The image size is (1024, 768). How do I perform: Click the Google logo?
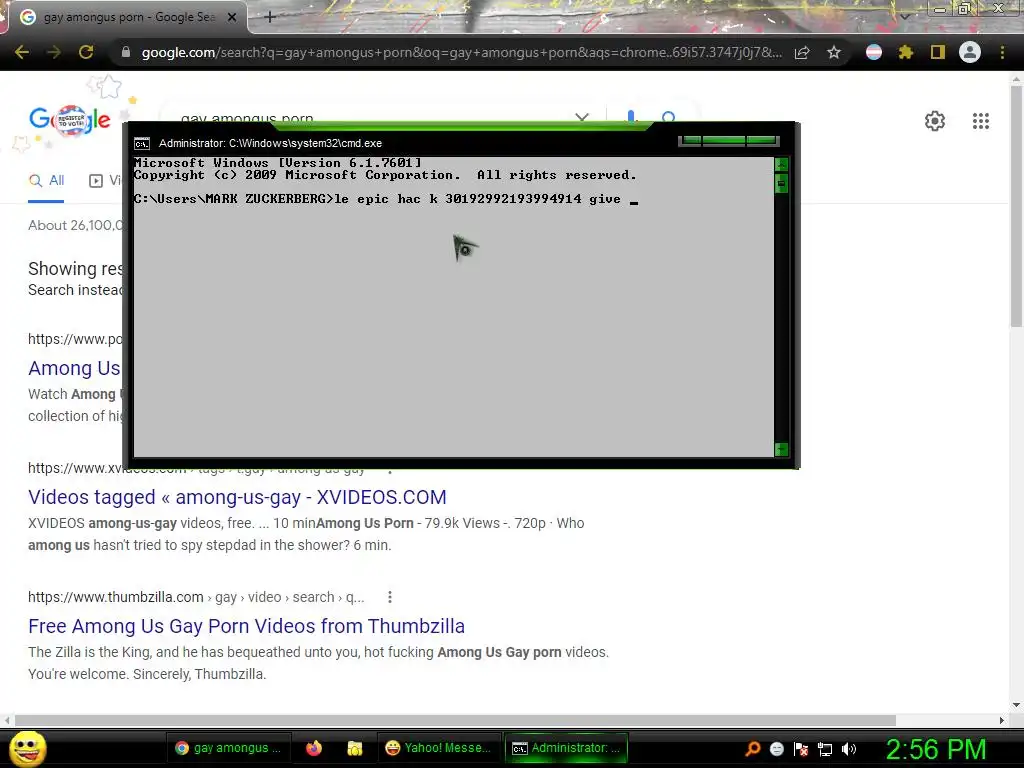point(69,120)
